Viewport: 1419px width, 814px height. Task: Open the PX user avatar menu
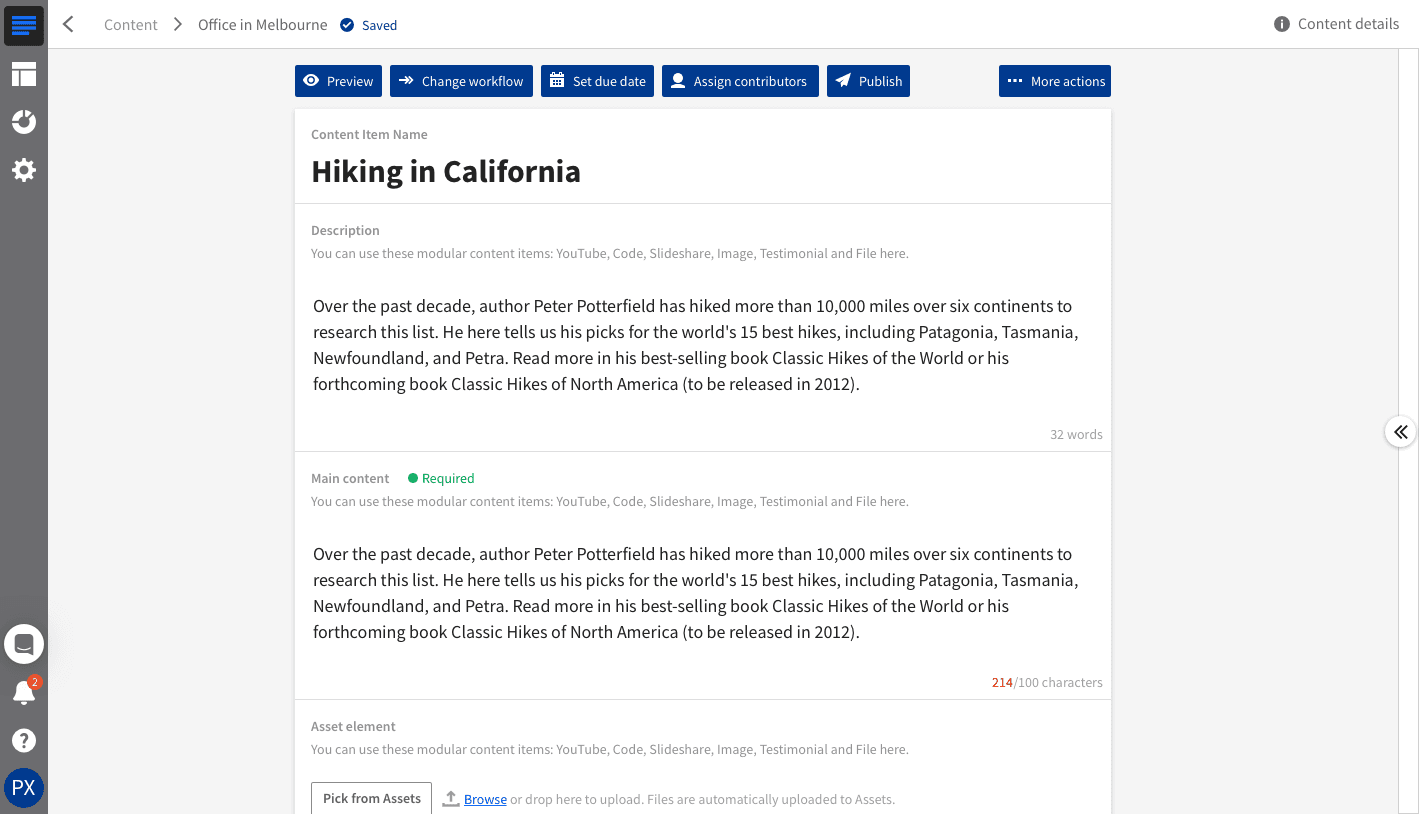(24, 788)
